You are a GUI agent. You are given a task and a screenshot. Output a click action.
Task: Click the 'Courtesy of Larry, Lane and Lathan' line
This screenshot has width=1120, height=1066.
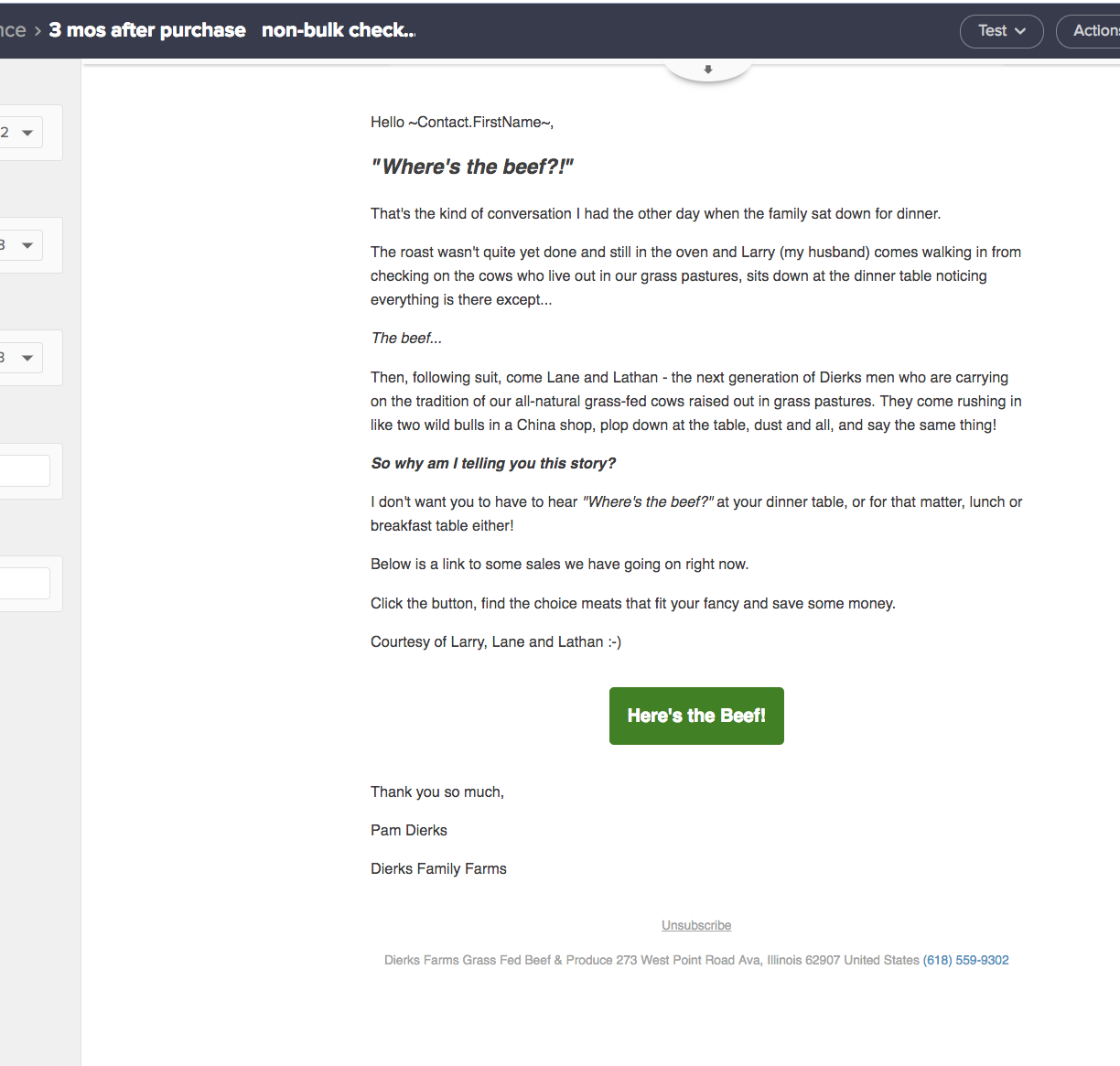pyautogui.click(x=495, y=642)
